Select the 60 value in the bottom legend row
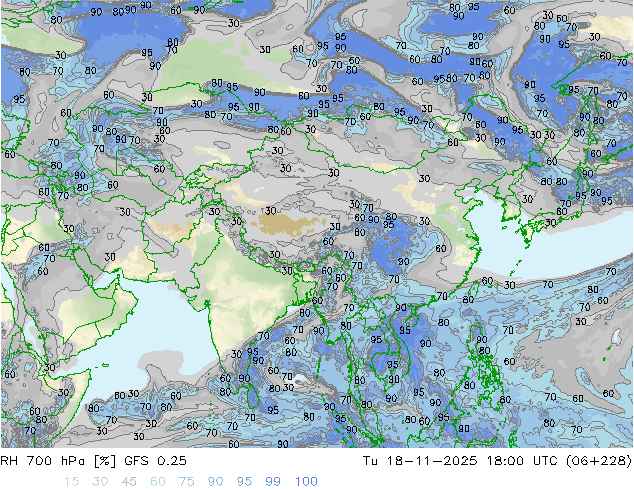Screen dimensions: 634x490 pyautogui.click(x=158, y=482)
